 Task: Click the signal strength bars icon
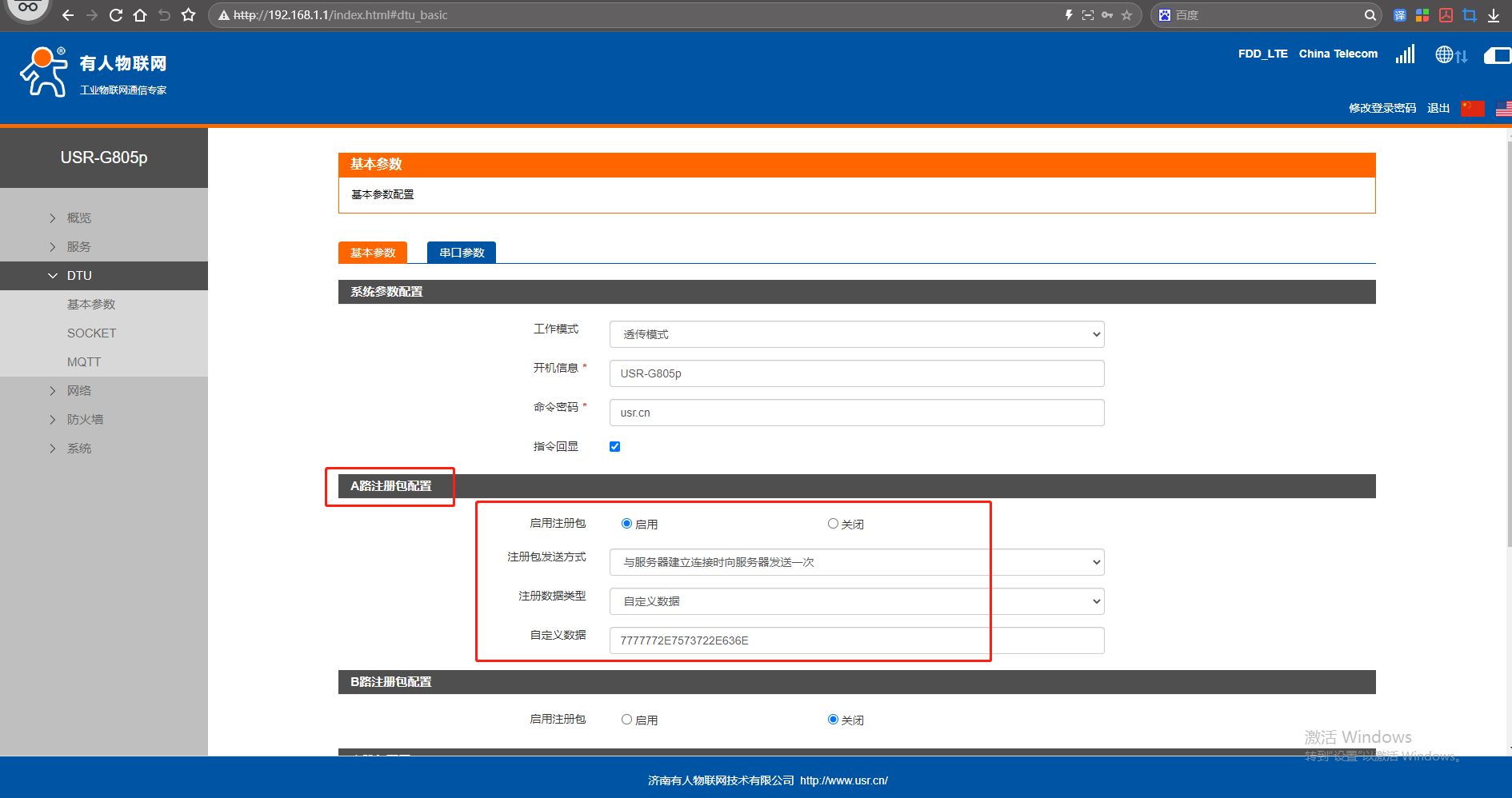pyautogui.click(x=1405, y=54)
